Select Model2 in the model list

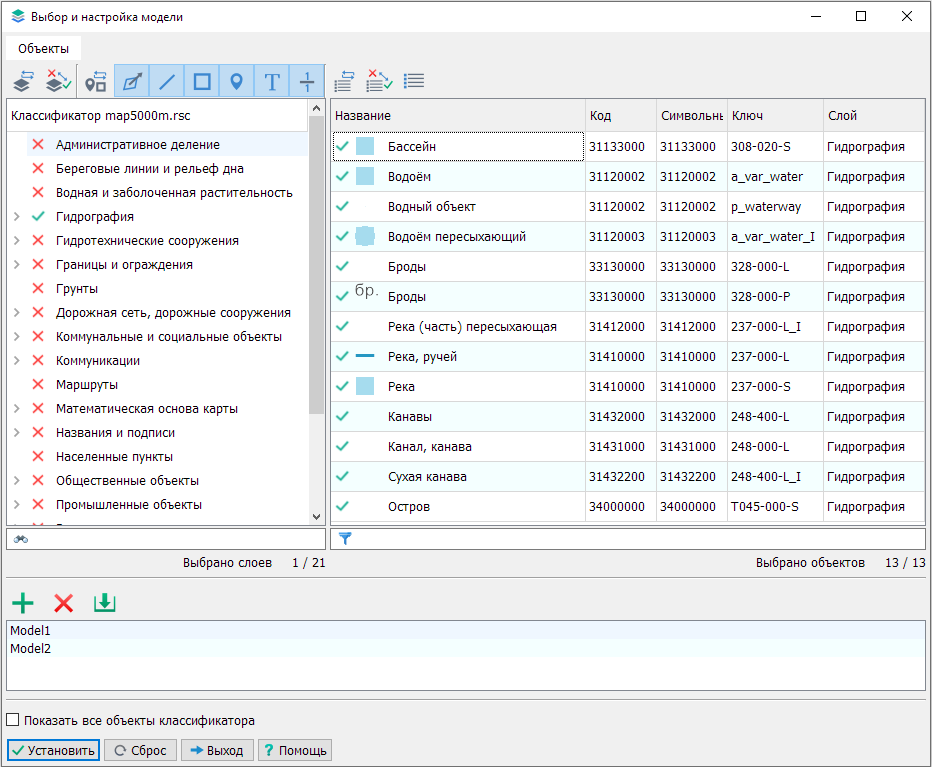(x=30, y=649)
